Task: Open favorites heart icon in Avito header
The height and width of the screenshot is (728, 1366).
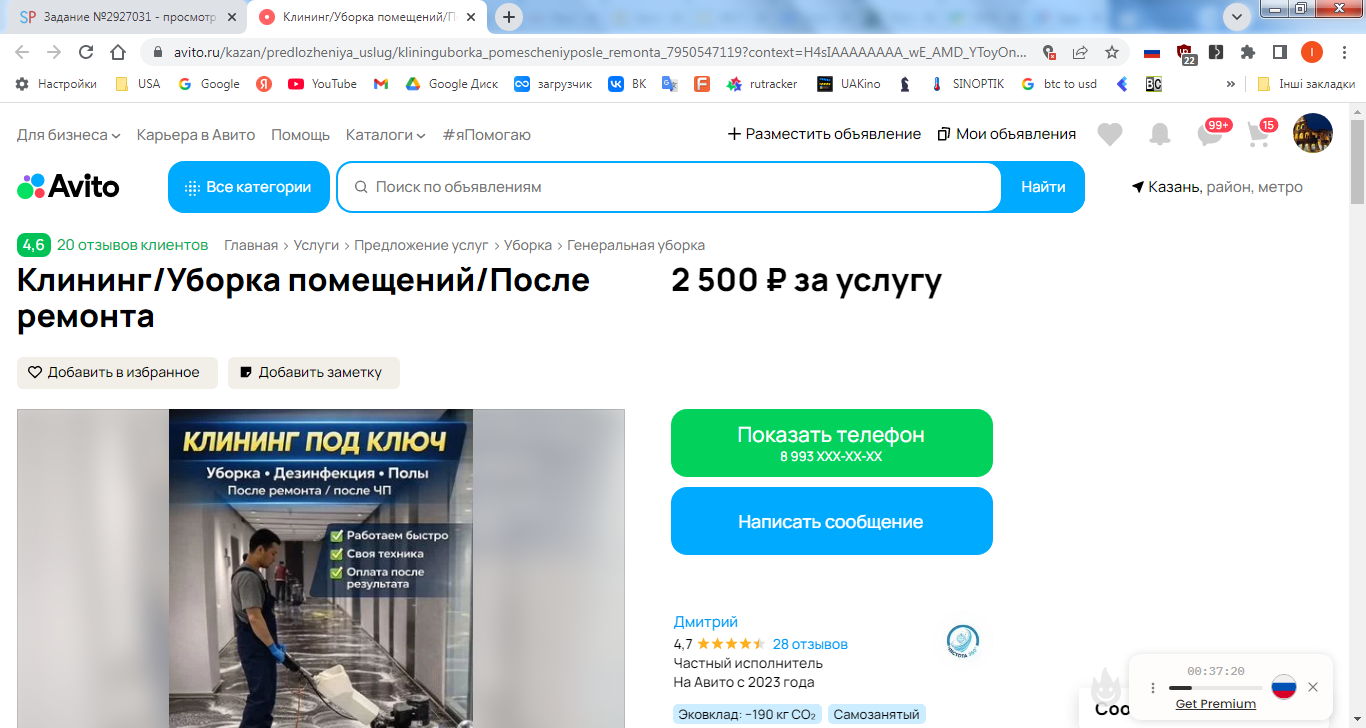Action: click(x=1109, y=134)
